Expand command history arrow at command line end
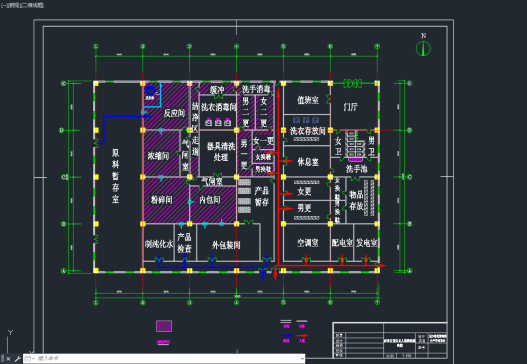Screen dimensions: 527x364 coord(302,359)
